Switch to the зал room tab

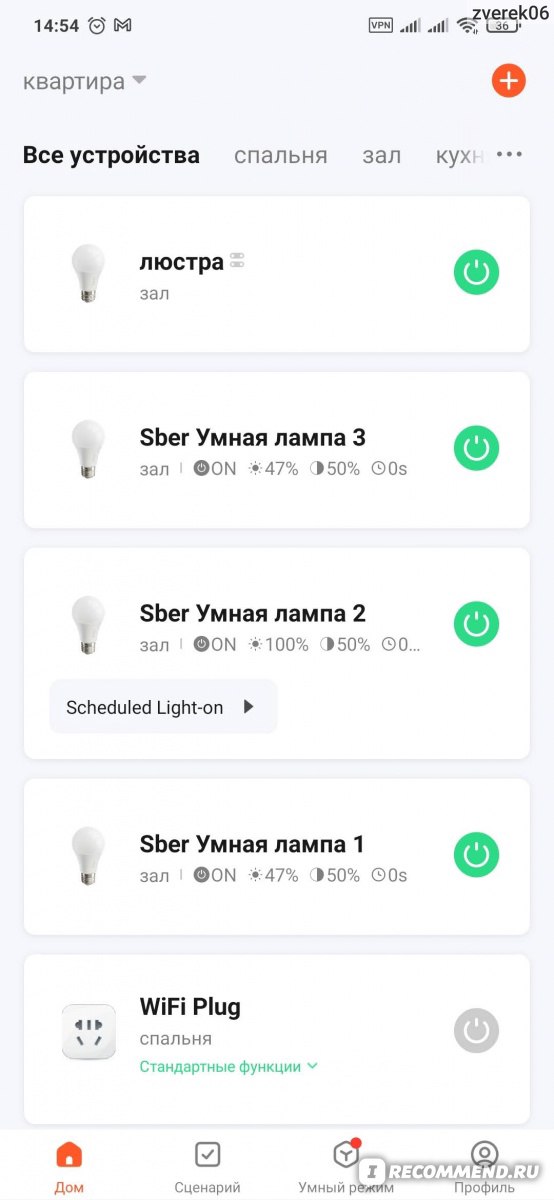pos(382,155)
